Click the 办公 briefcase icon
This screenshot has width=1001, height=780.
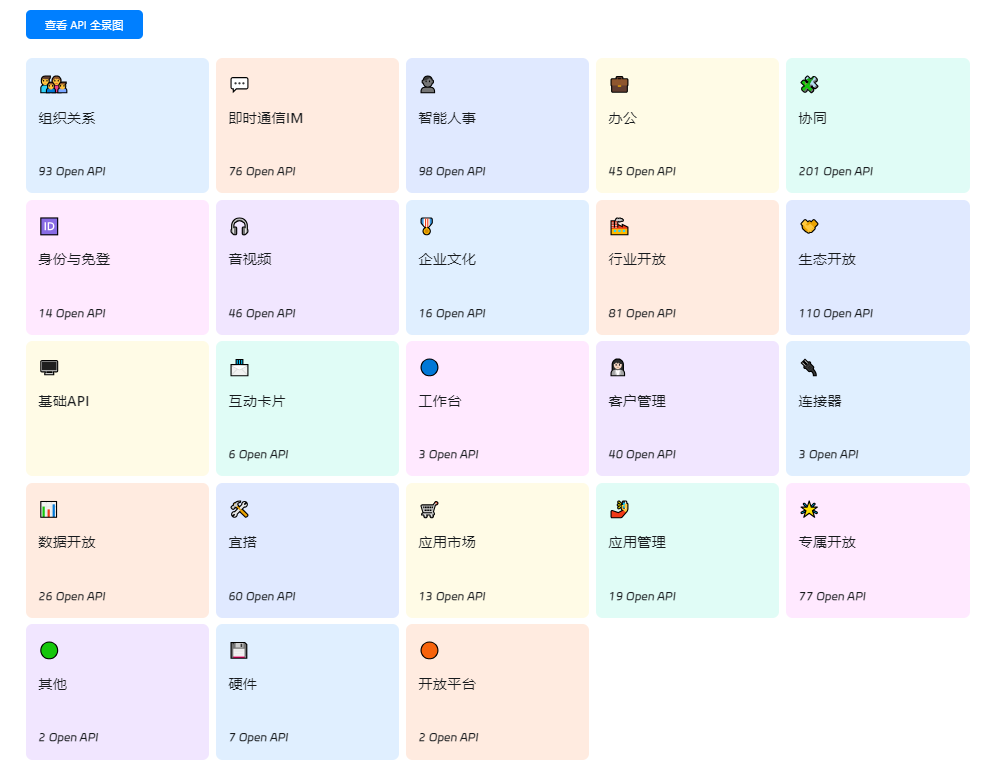pyautogui.click(x=619, y=84)
